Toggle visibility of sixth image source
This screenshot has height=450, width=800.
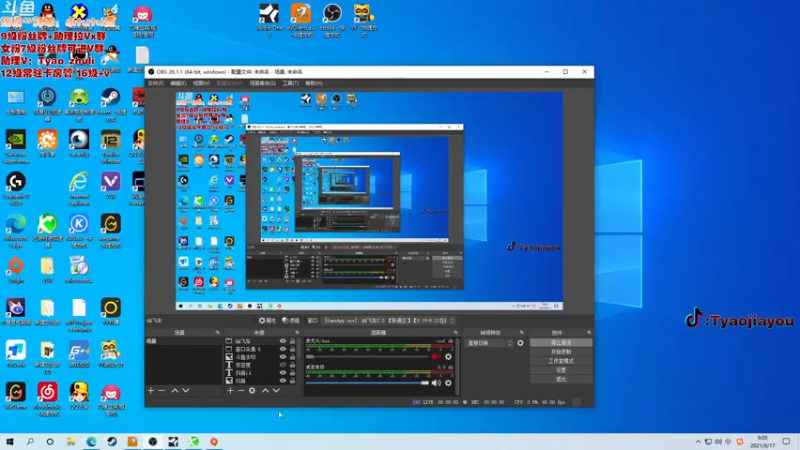coord(283,381)
